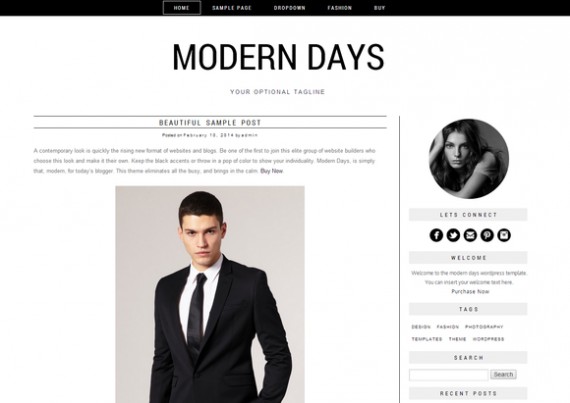Expand the Dropdown navigation menu

click(x=290, y=8)
